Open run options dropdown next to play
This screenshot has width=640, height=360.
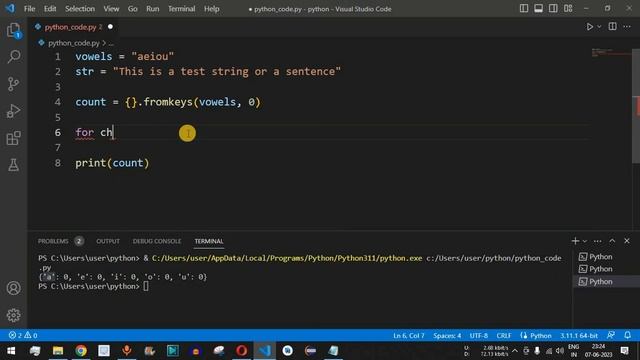[x=599, y=27]
